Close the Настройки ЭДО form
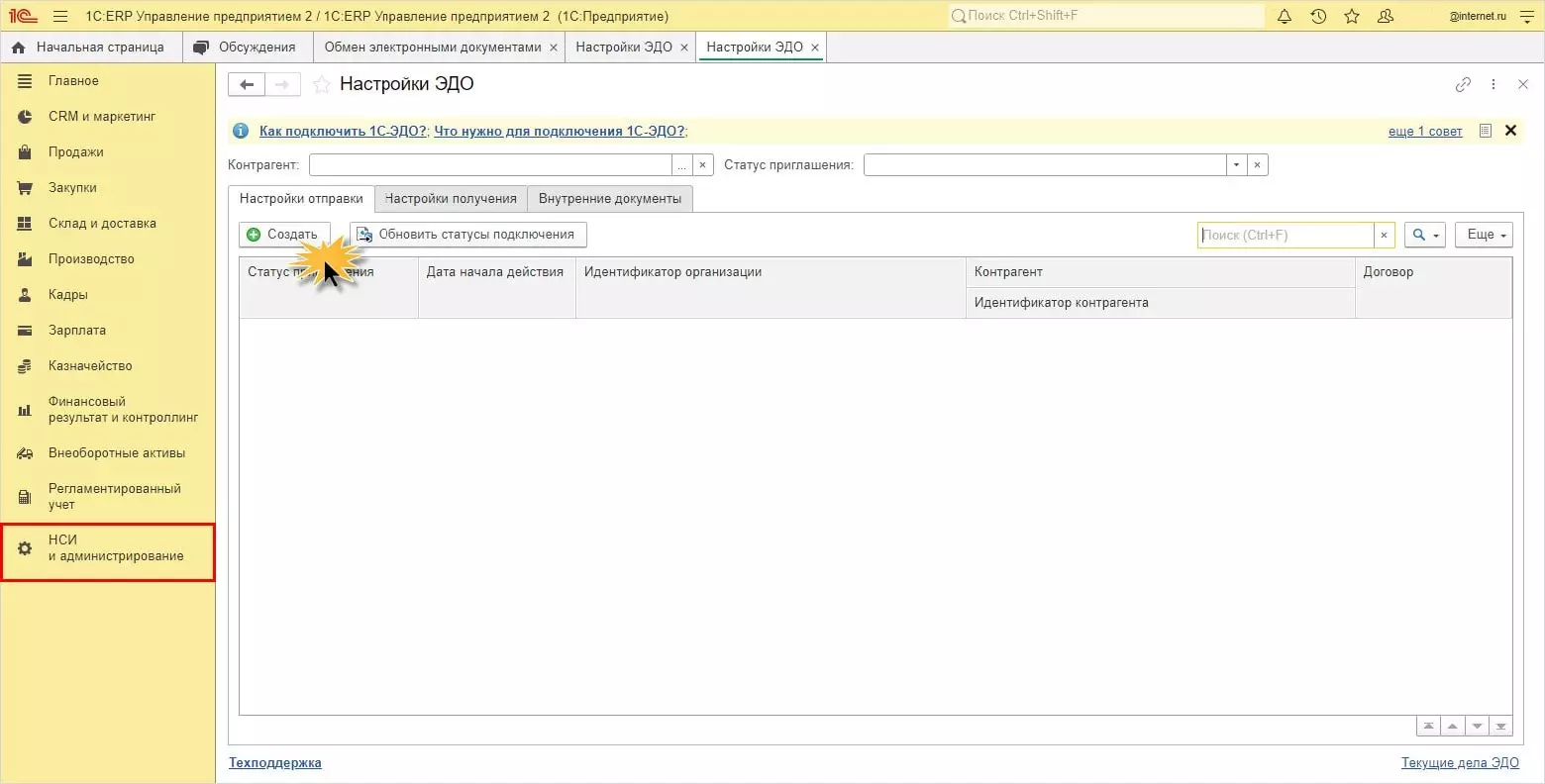1545x784 pixels. [1523, 85]
